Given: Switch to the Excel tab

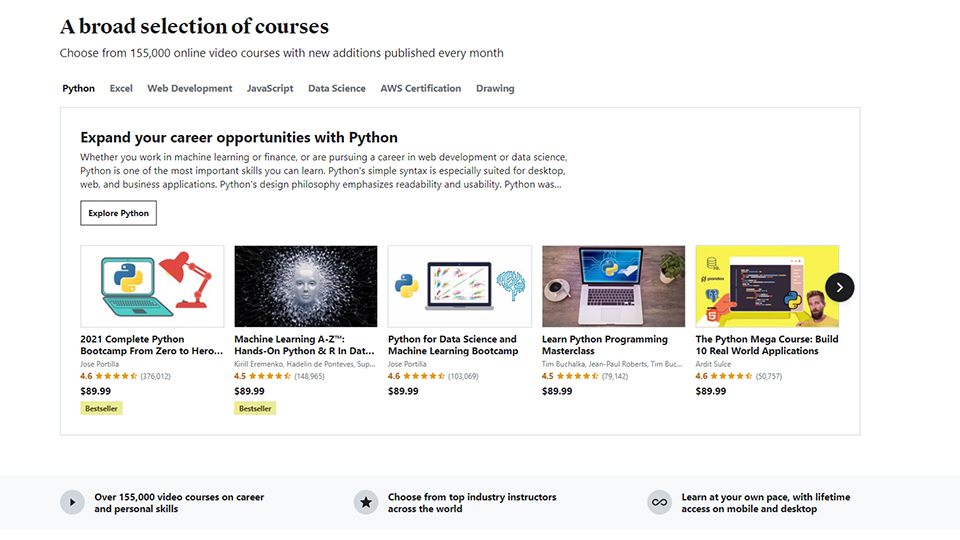Looking at the screenshot, I should (x=121, y=88).
